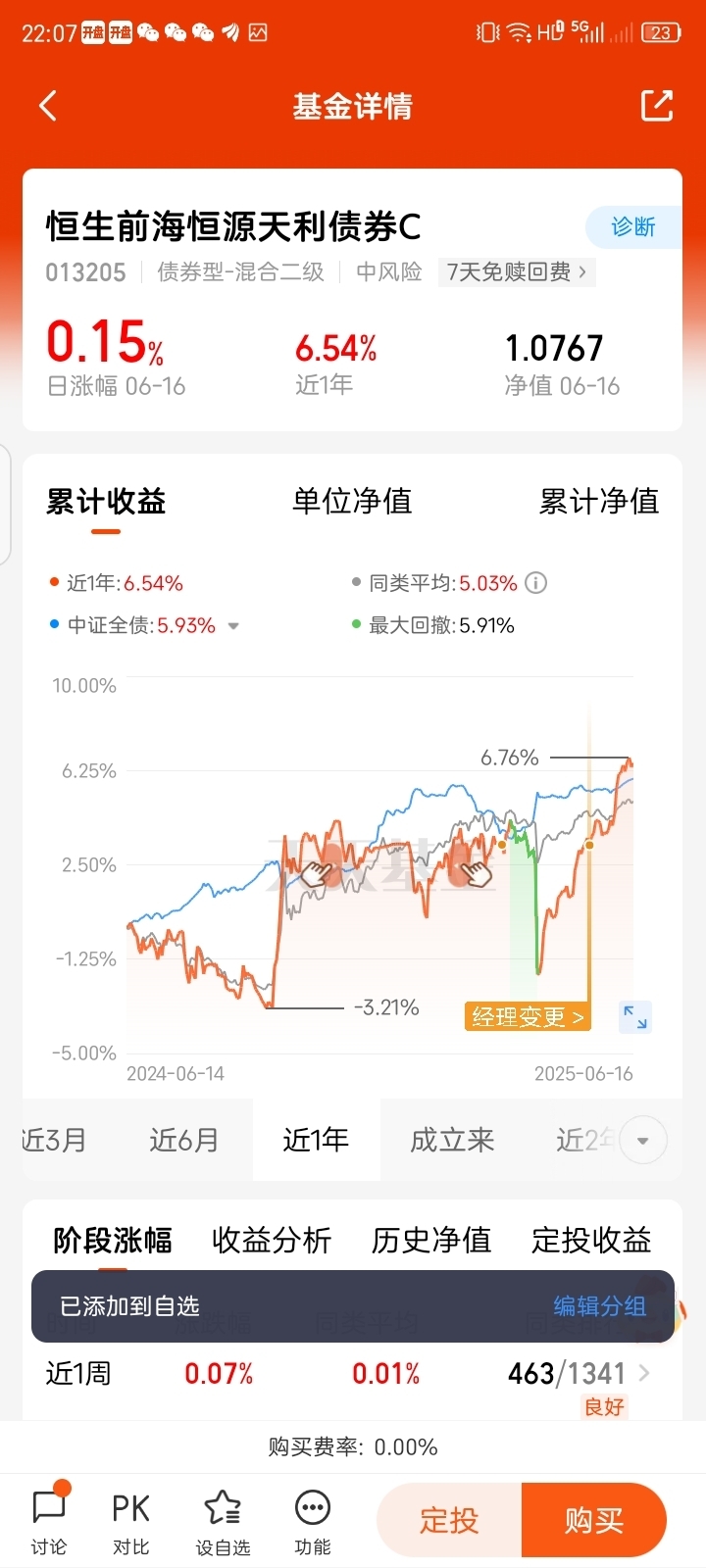This screenshot has width=706, height=1568.
Task: Click the 编辑分组 link in toast
Action: [599, 1306]
